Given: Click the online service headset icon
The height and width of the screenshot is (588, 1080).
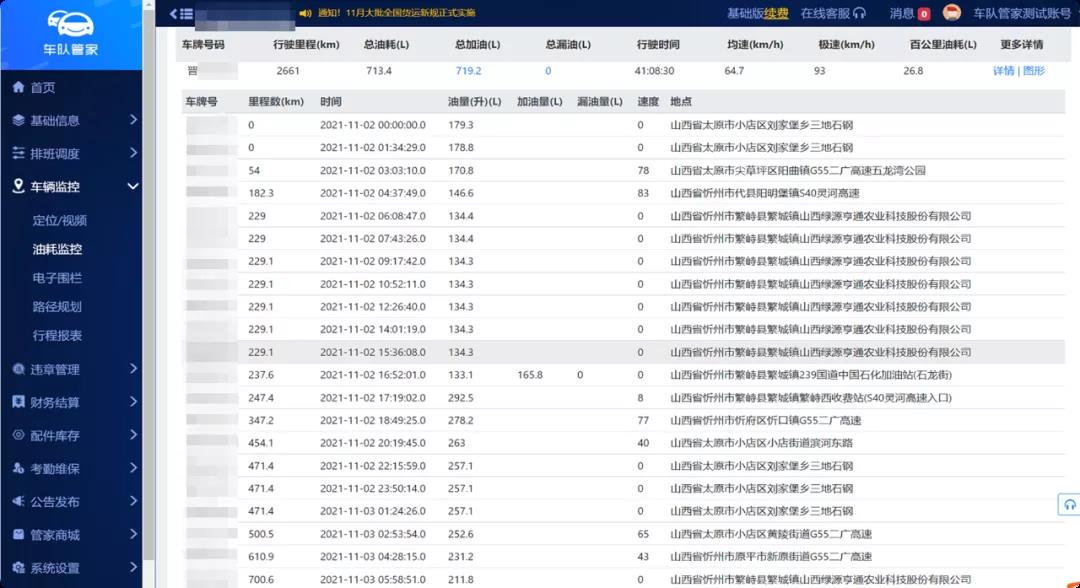Looking at the screenshot, I should 860,13.
